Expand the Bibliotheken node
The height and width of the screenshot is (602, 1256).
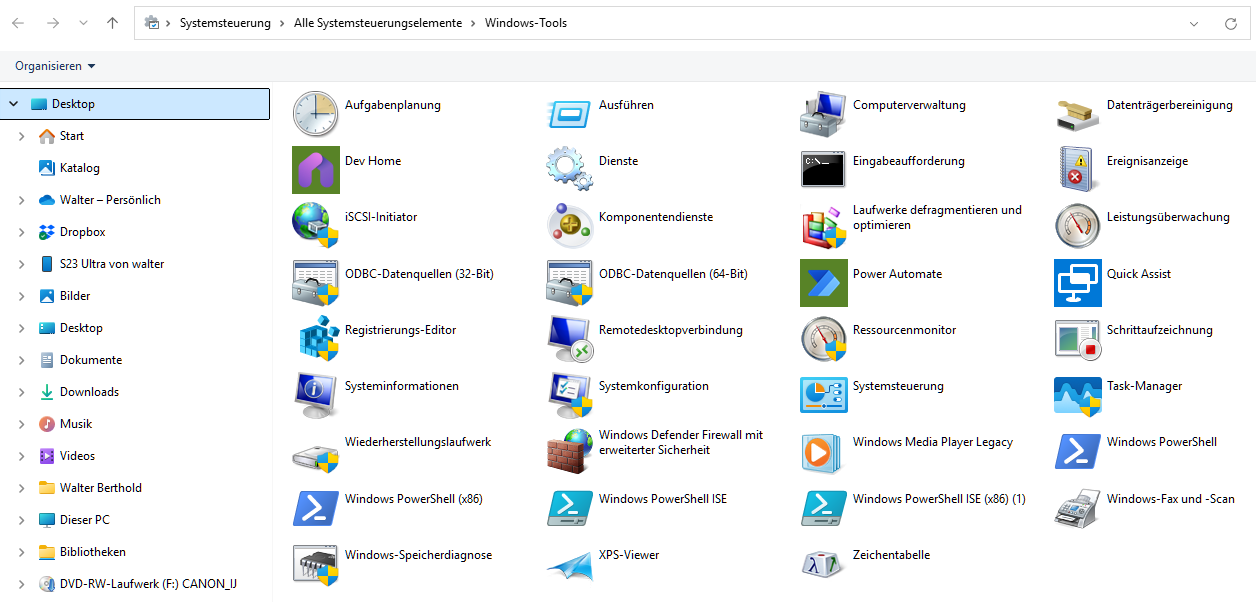click(21, 552)
